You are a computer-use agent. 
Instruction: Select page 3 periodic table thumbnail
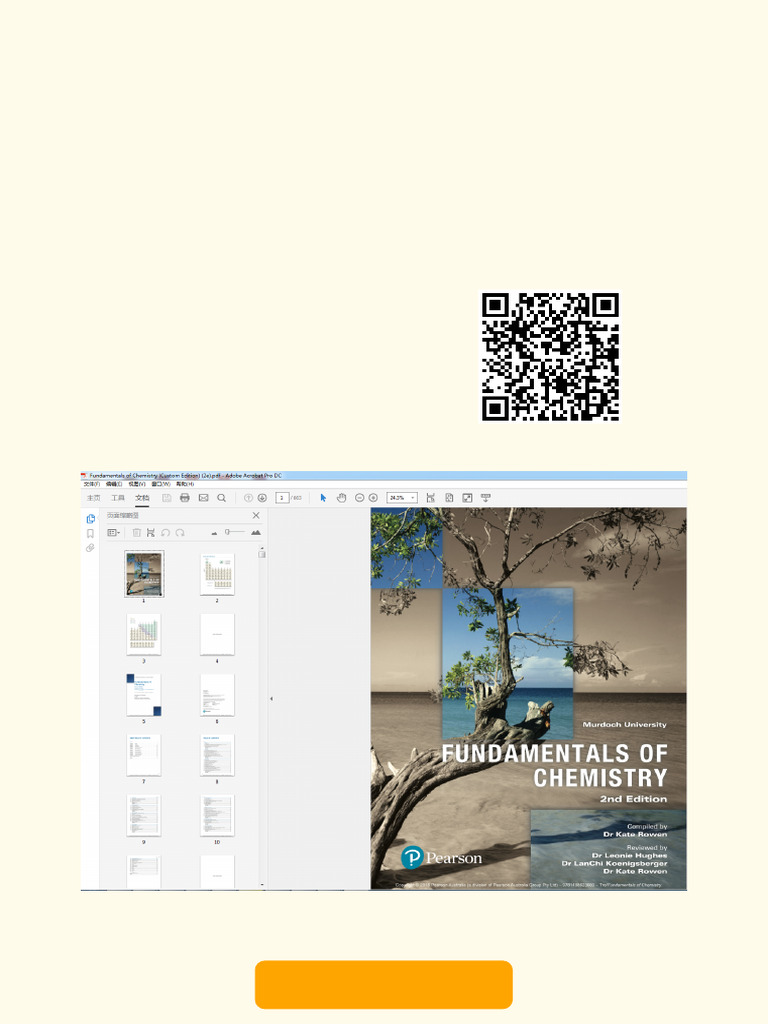click(144, 634)
